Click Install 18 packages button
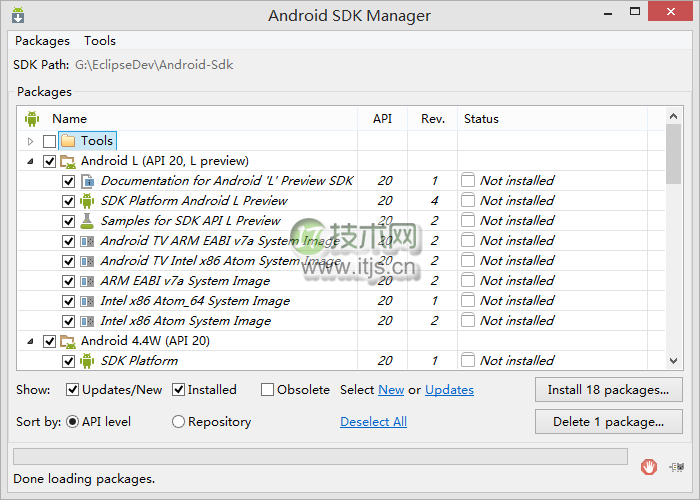The height and width of the screenshot is (500, 700). tap(608, 390)
